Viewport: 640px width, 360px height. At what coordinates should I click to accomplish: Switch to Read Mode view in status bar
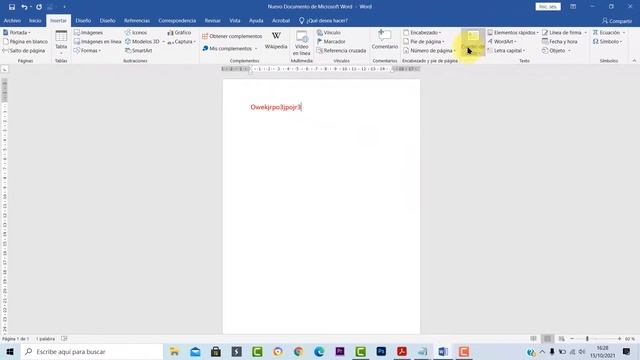click(x=533, y=339)
